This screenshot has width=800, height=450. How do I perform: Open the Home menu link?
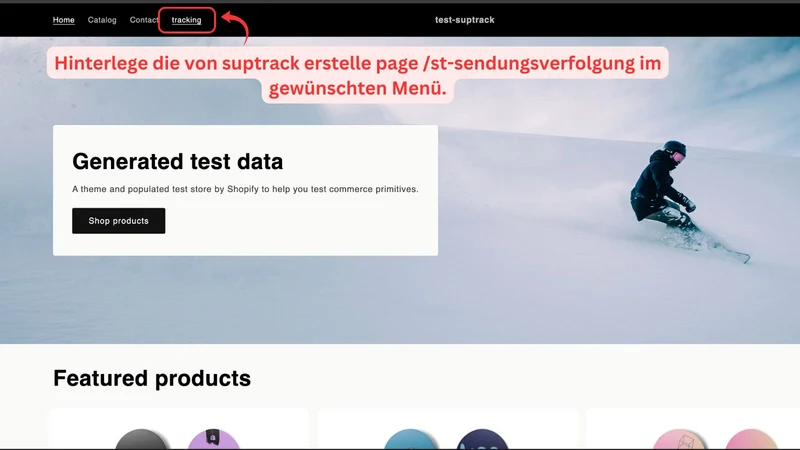point(64,20)
